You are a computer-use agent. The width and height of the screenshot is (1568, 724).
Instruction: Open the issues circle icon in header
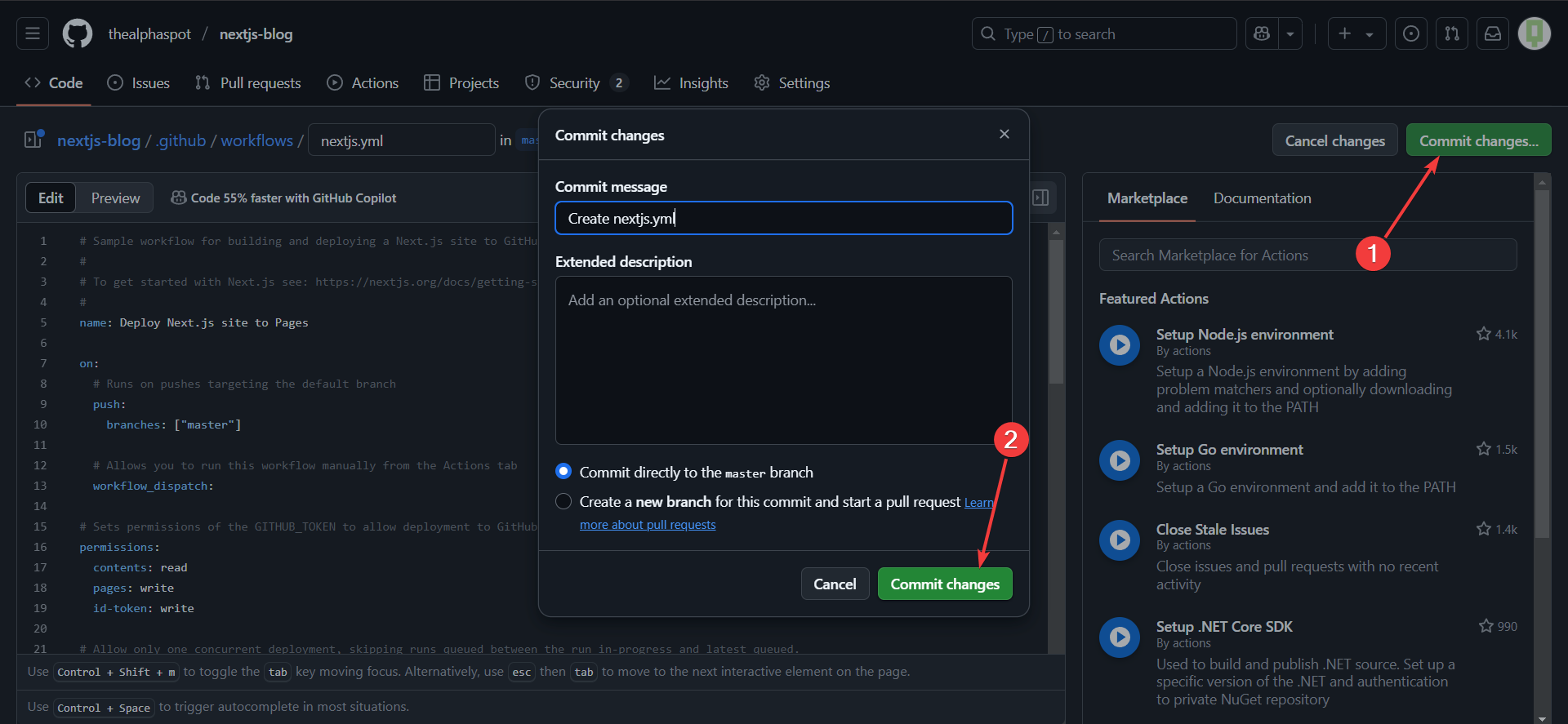click(x=1411, y=33)
